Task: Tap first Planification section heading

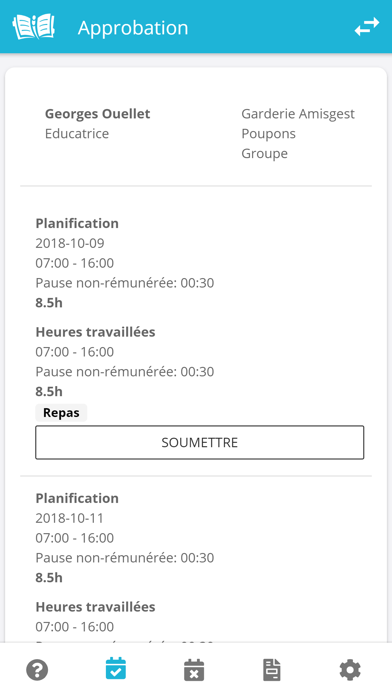Action: tap(77, 223)
